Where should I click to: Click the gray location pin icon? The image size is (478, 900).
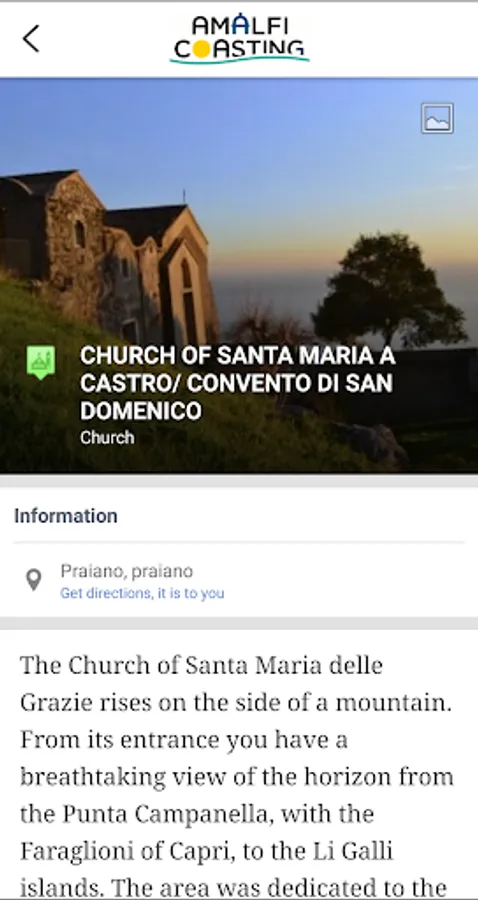(x=34, y=580)
